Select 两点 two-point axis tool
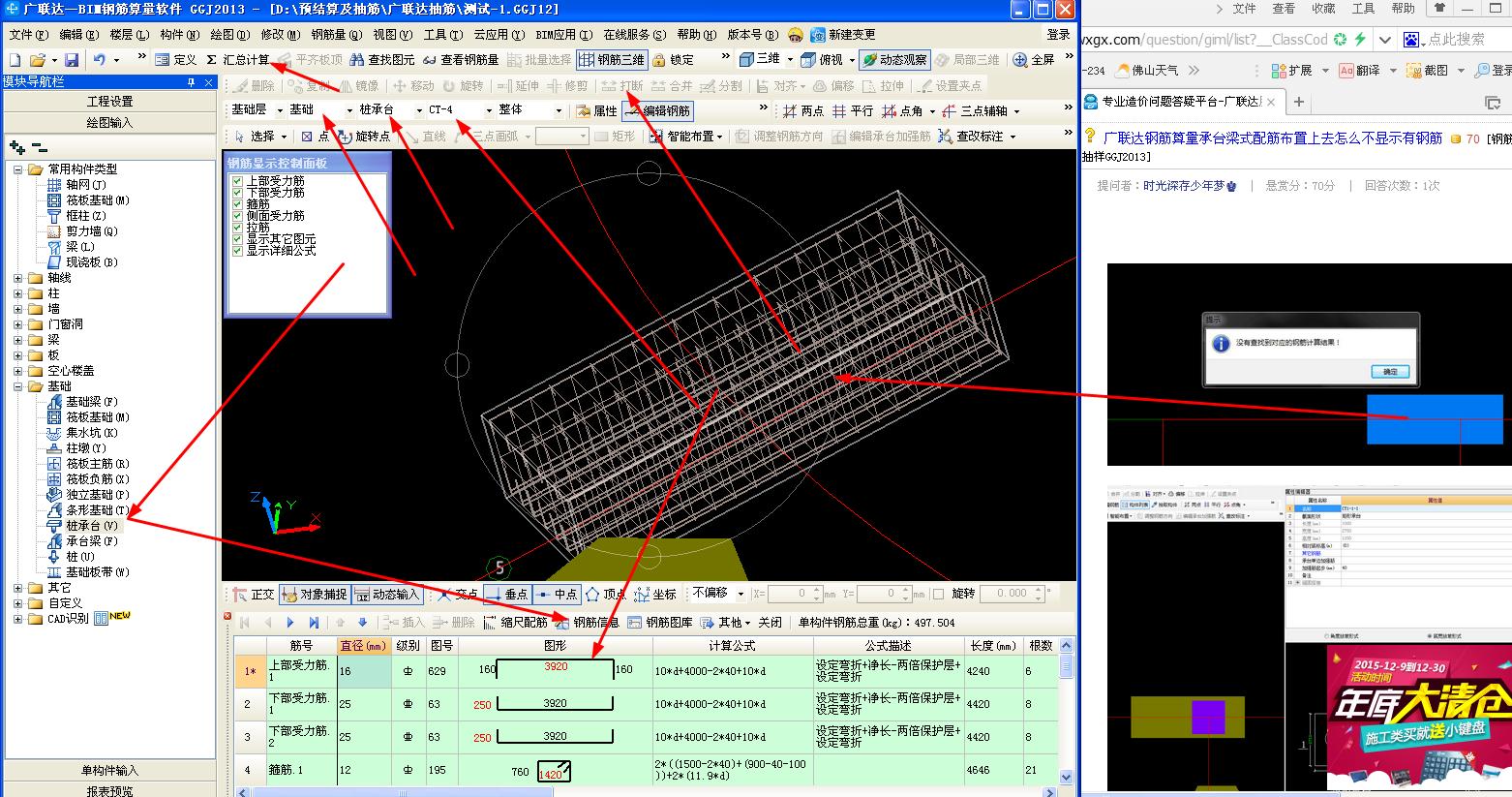Screen dimensions: 1512x797 coord(803,110)
